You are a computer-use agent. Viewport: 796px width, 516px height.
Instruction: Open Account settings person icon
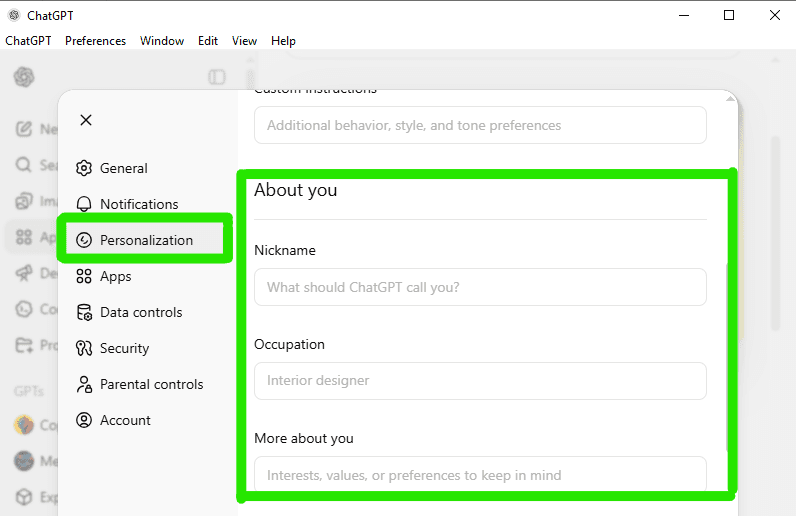(84, 420)
